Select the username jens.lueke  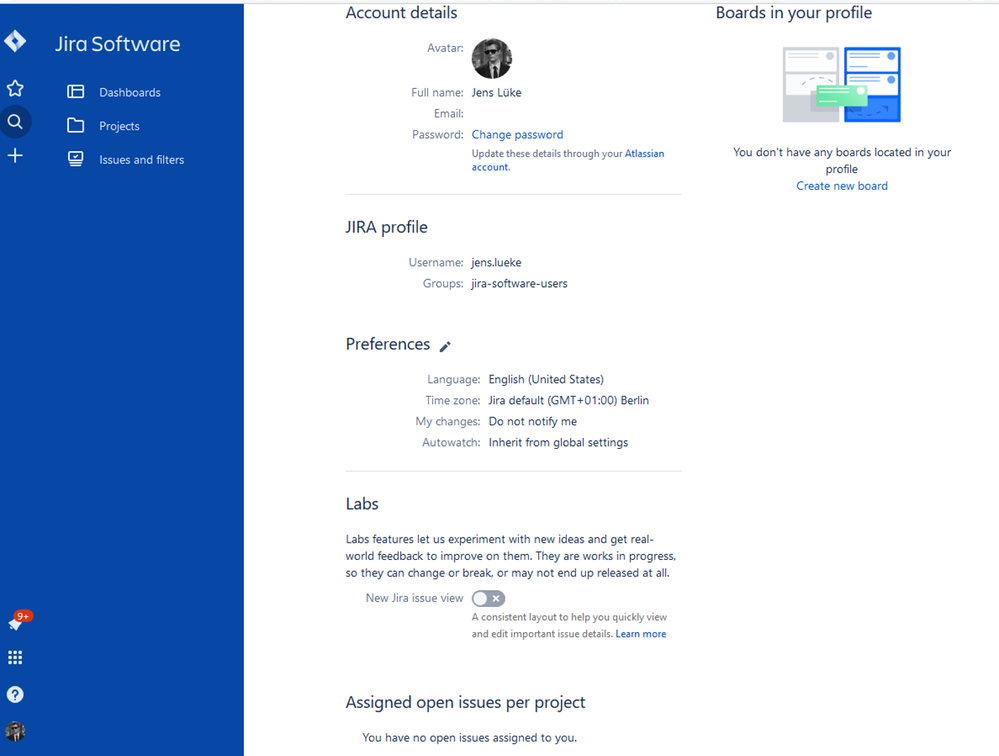tap(496, 262)
